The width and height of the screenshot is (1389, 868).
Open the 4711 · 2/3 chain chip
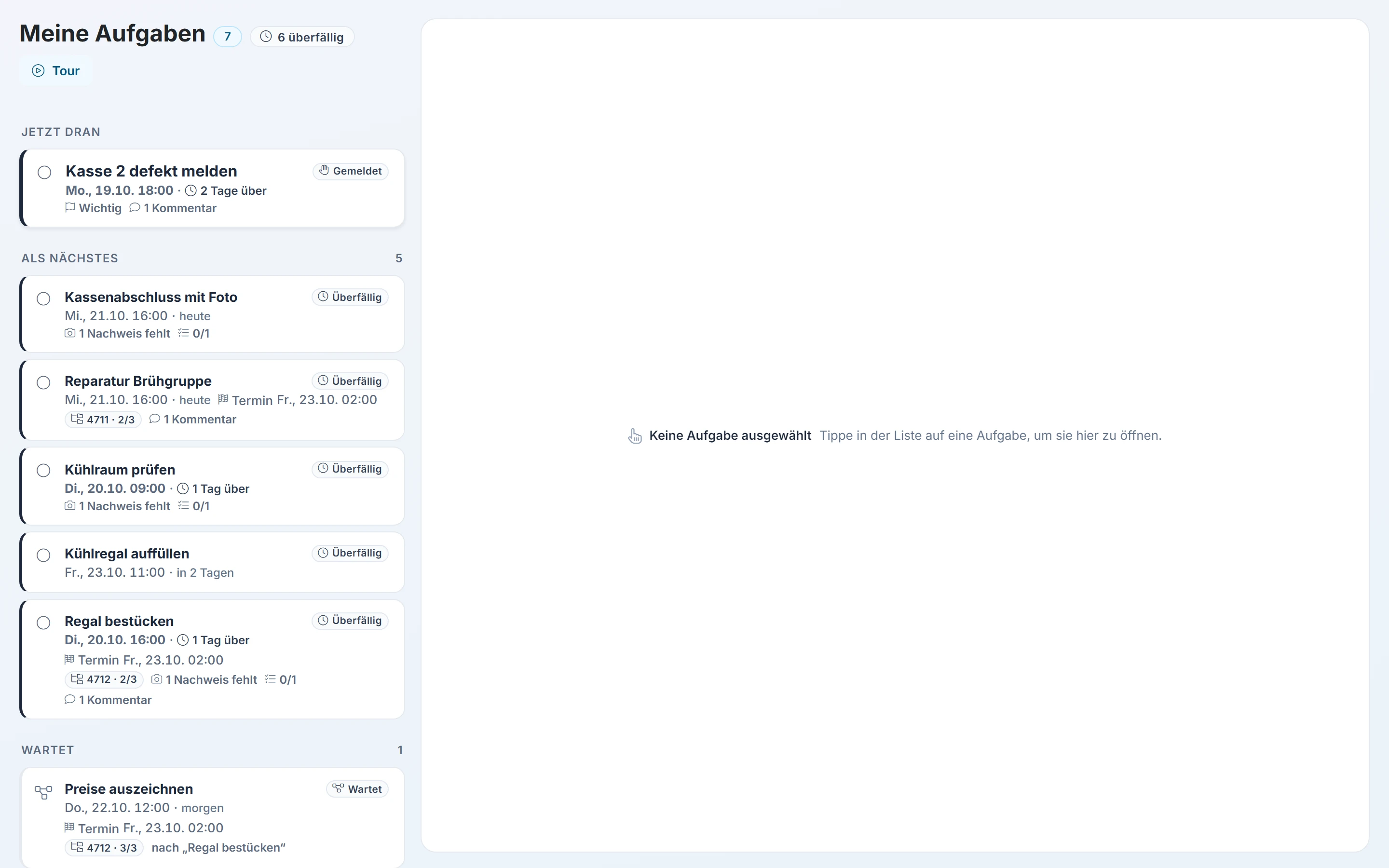(103, 420)
